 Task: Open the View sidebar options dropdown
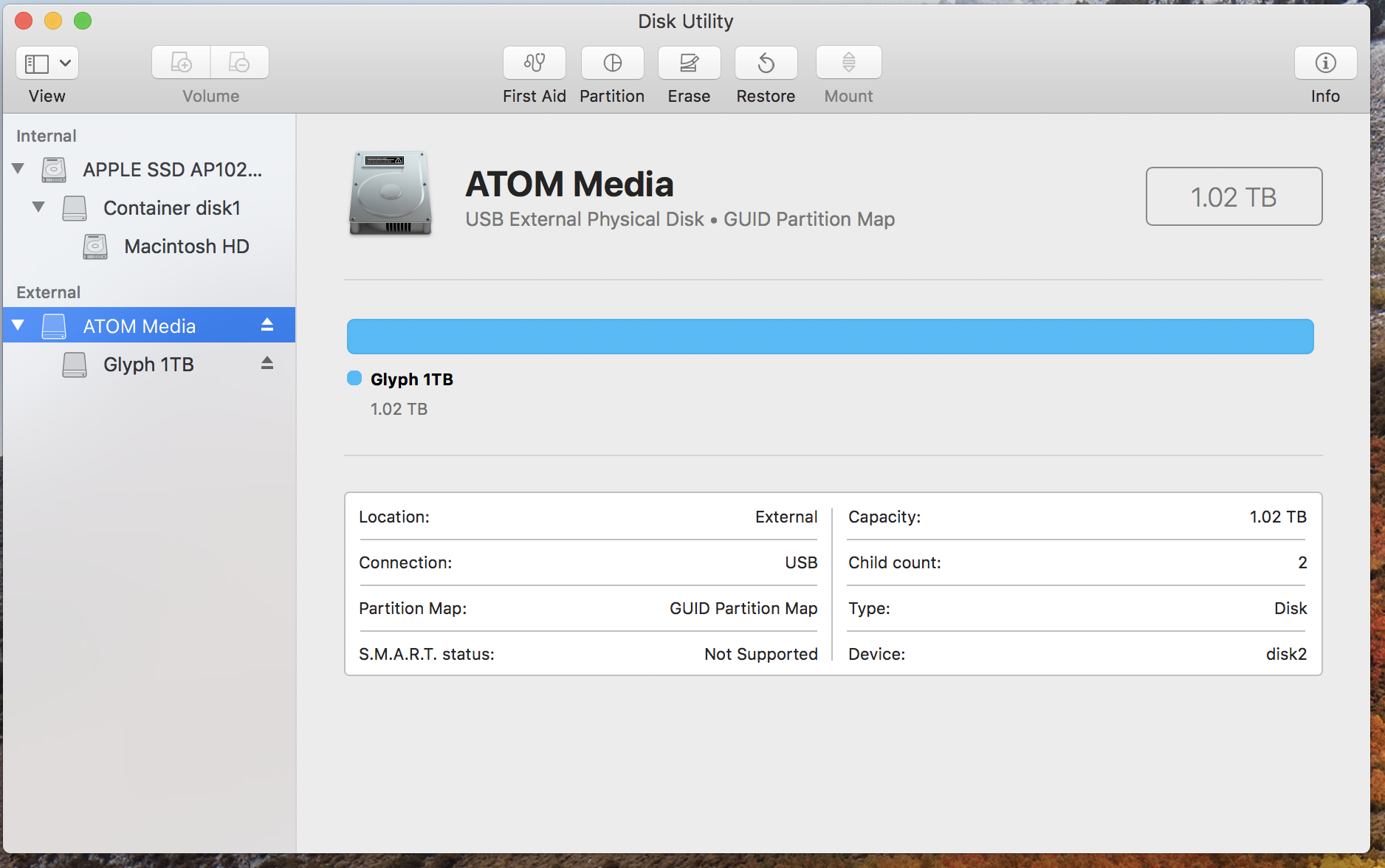click(47, 63)
